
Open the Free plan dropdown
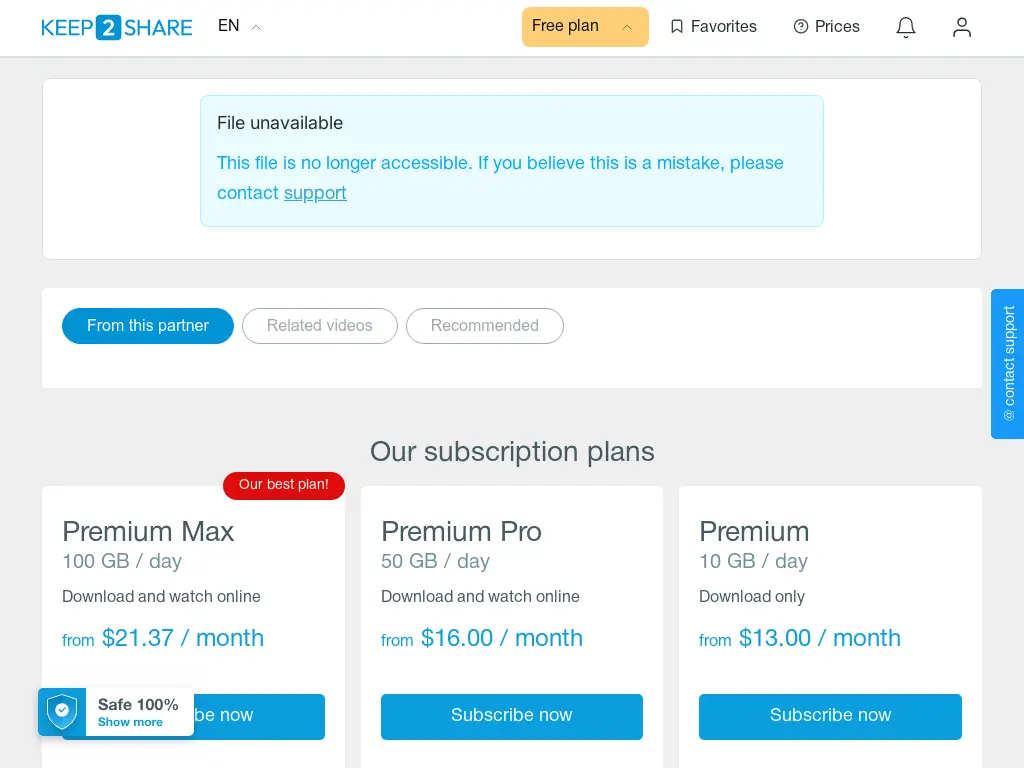pyautogui.click(x=584, y=27)
